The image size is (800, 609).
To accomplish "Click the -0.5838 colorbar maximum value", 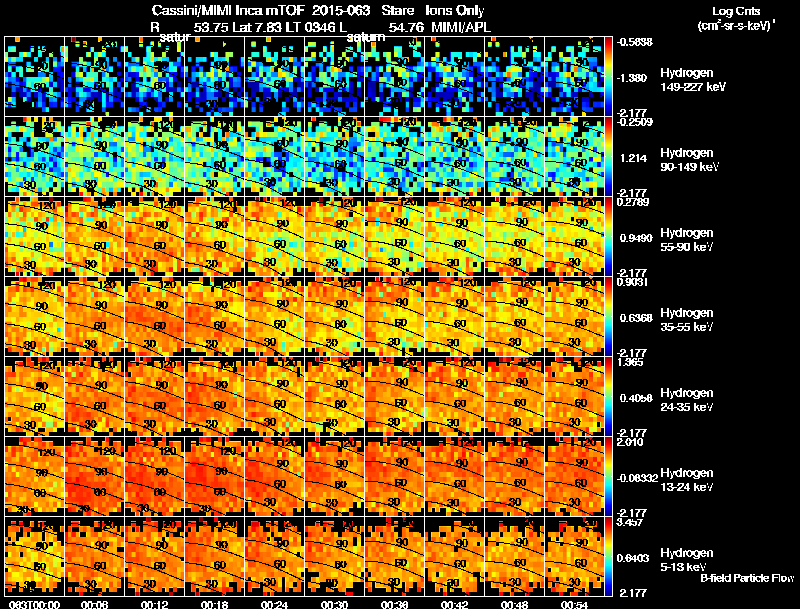I will pos(635,42).
